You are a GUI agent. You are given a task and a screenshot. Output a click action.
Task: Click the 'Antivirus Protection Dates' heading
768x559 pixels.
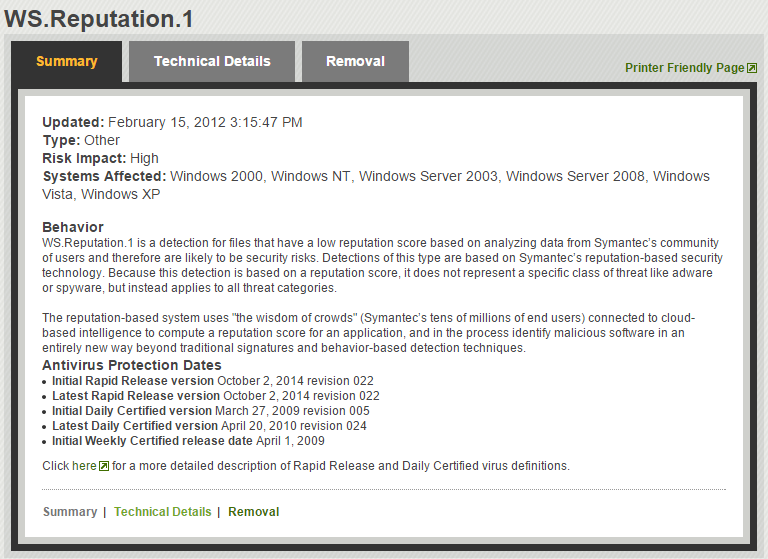click(x=132, y=365)
